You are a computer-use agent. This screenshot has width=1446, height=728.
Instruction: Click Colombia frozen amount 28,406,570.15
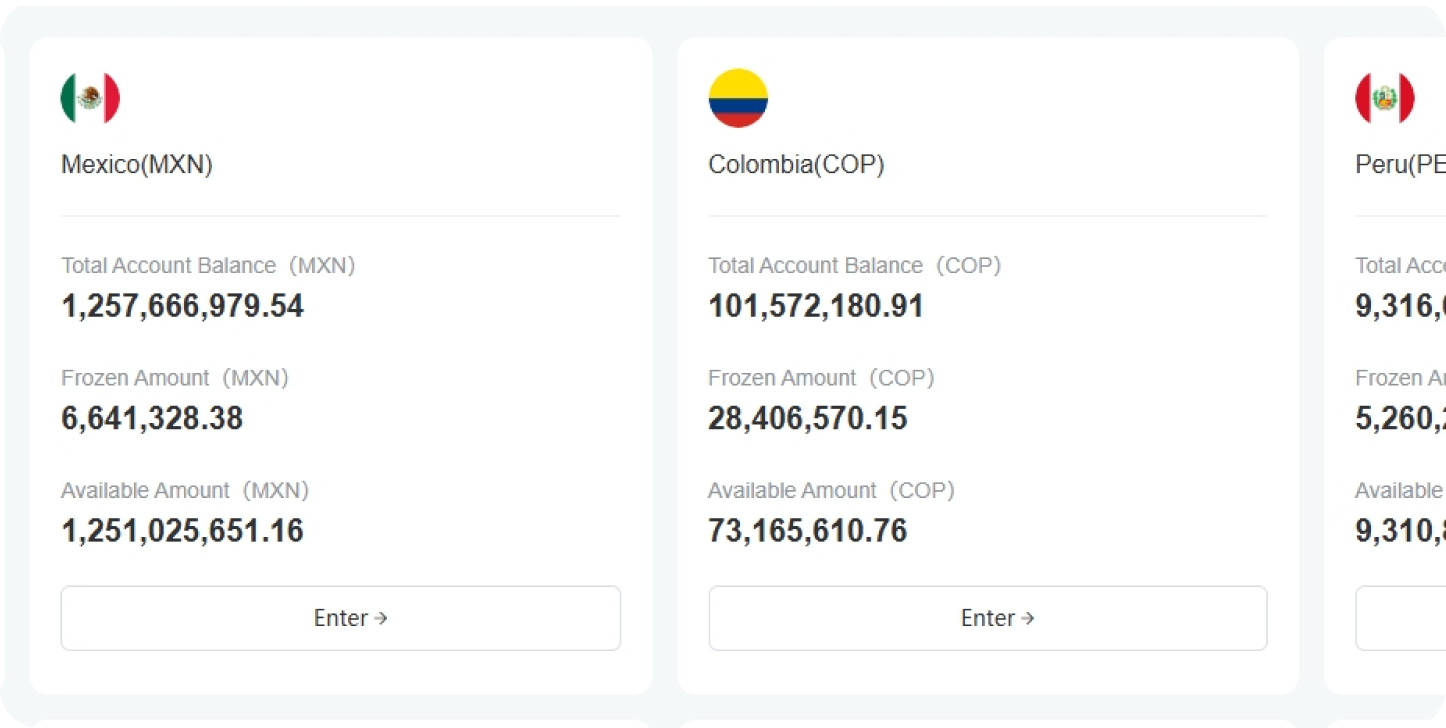808,418
